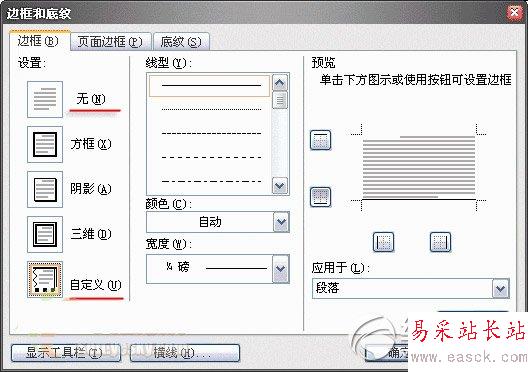Viewport: 528px width, 372px height.
Task: Click the line style list scroll-down arrow
Action: tap(280, 185)
